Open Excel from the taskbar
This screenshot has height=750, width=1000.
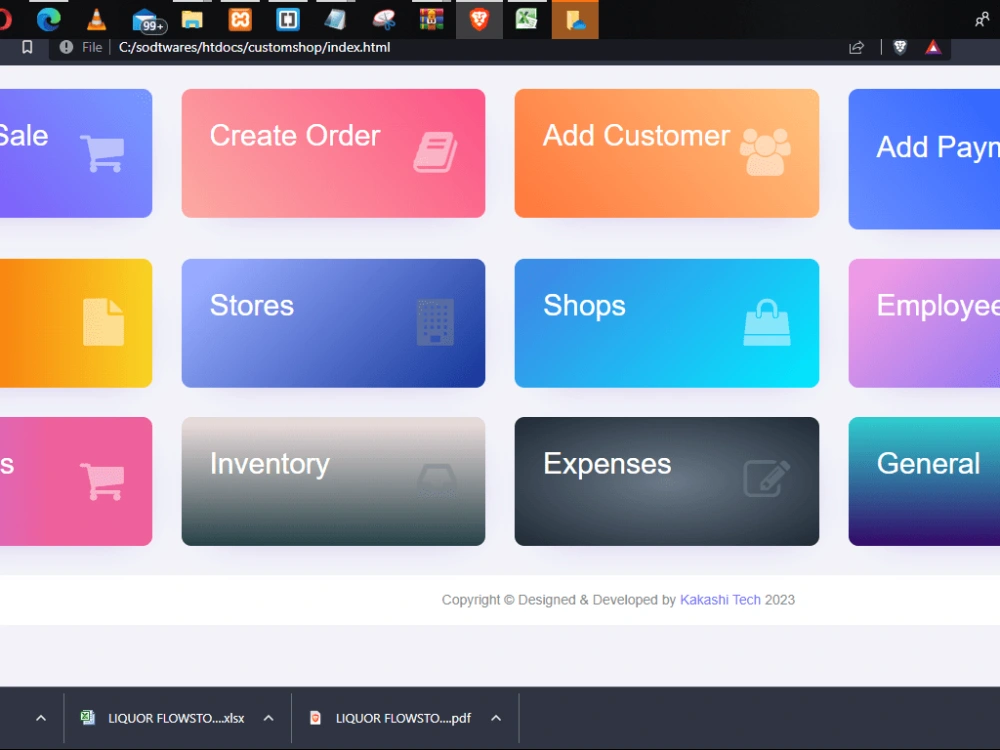pyautogui.click(x=527, y=20)
